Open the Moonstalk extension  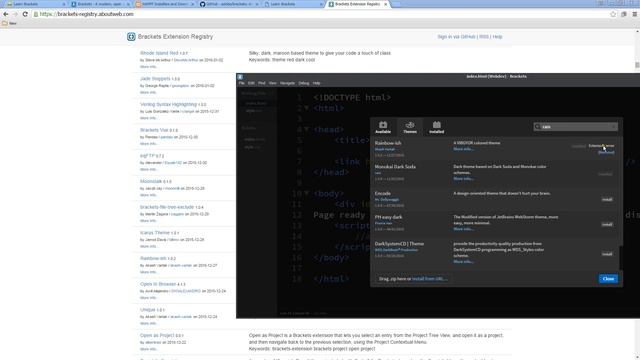tap(151, 181)
